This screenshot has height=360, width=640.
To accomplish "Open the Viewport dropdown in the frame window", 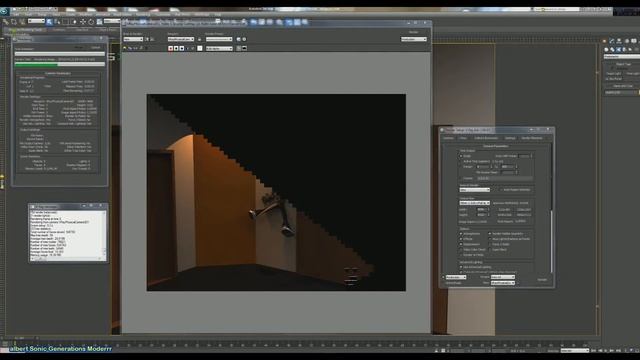I will 181,39.
